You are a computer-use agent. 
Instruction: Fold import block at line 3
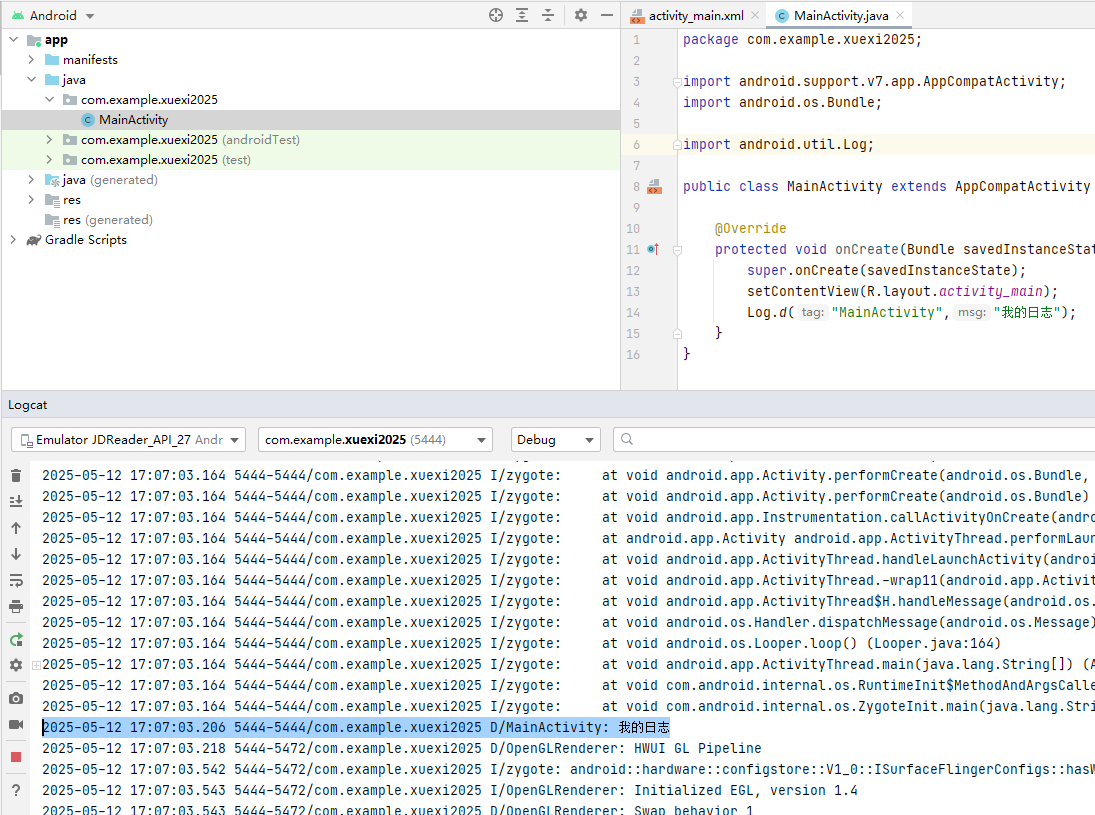tap(677, 82)
